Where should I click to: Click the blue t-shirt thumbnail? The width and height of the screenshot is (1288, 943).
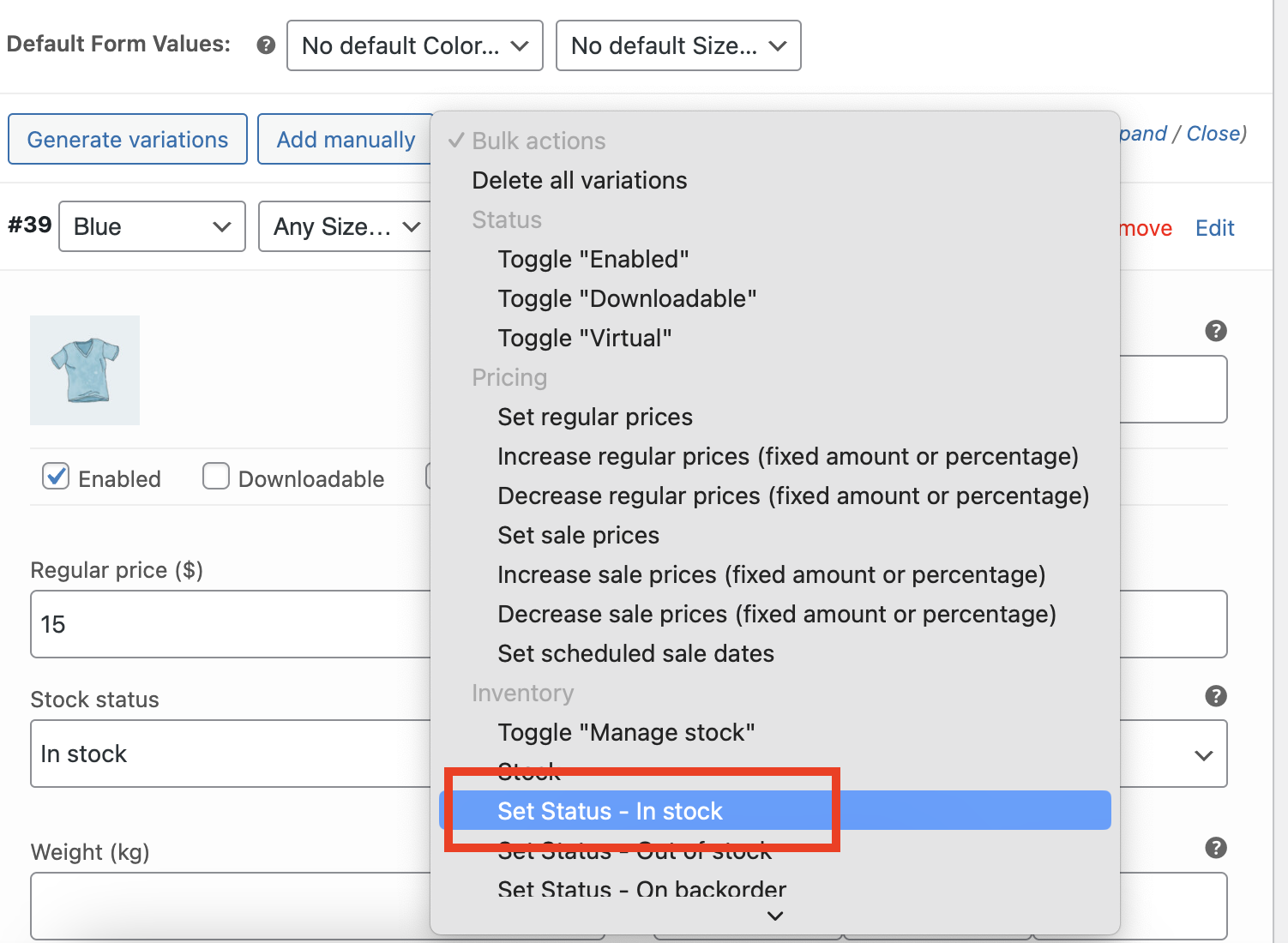tap(84, 369)
